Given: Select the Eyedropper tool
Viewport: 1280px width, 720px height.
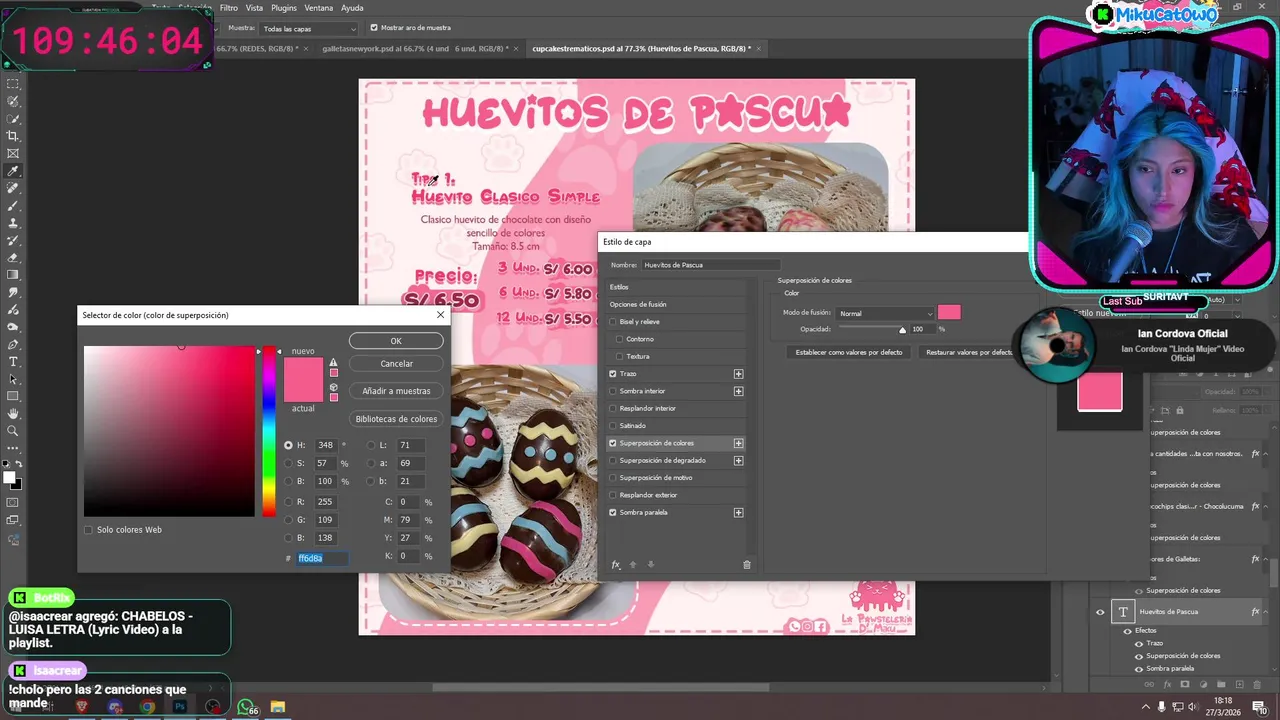Looking at the screenshot, I should [13, 171].
